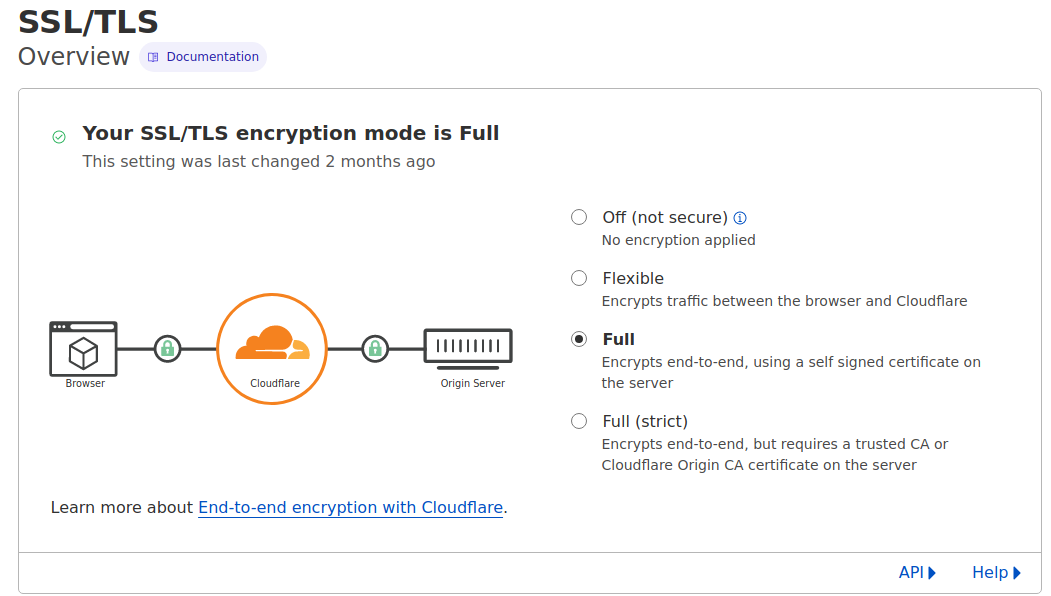This screenshot has width=1051, height=596.
Task: Click the Full (strict) option label
Action: tap(645, 421)
